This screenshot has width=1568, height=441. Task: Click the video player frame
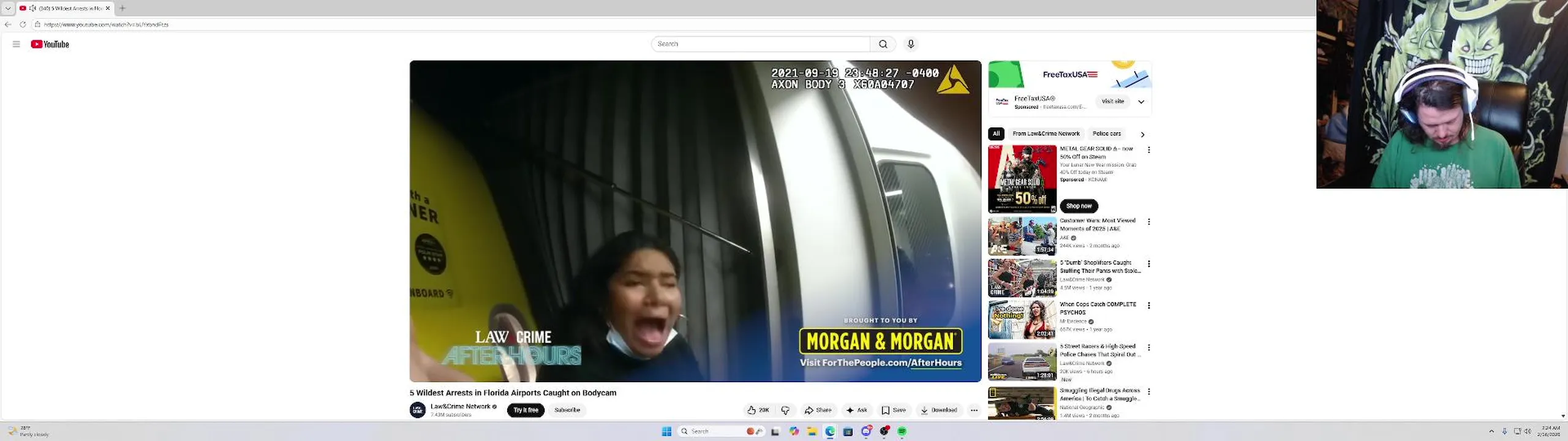pyautogui.click(x=695, y=221)
